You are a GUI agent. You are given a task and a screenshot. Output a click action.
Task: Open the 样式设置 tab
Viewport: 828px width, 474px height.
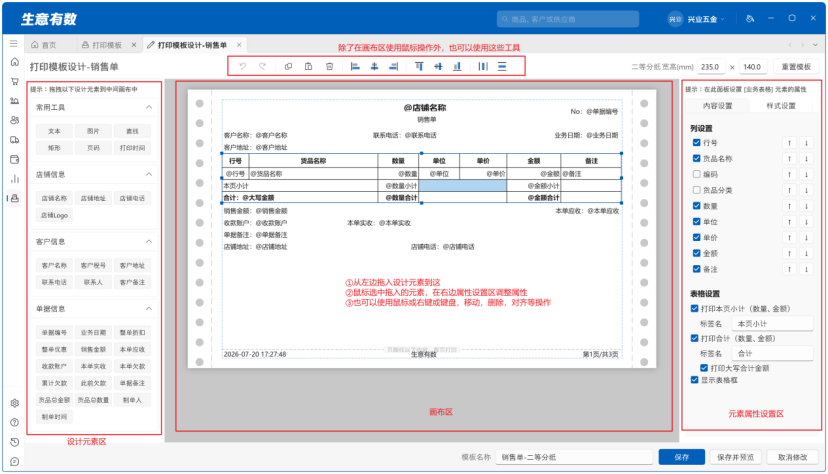781,106
